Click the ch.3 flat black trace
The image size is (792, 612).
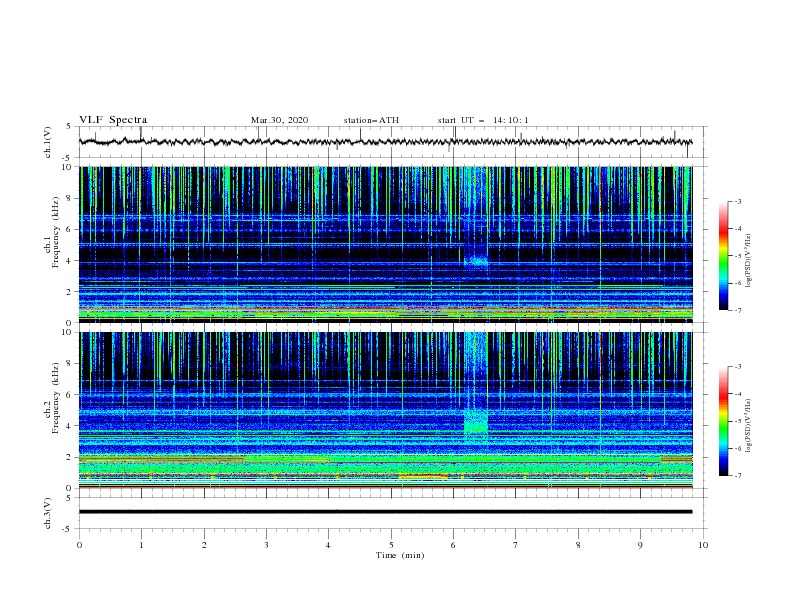click(385, 512)
